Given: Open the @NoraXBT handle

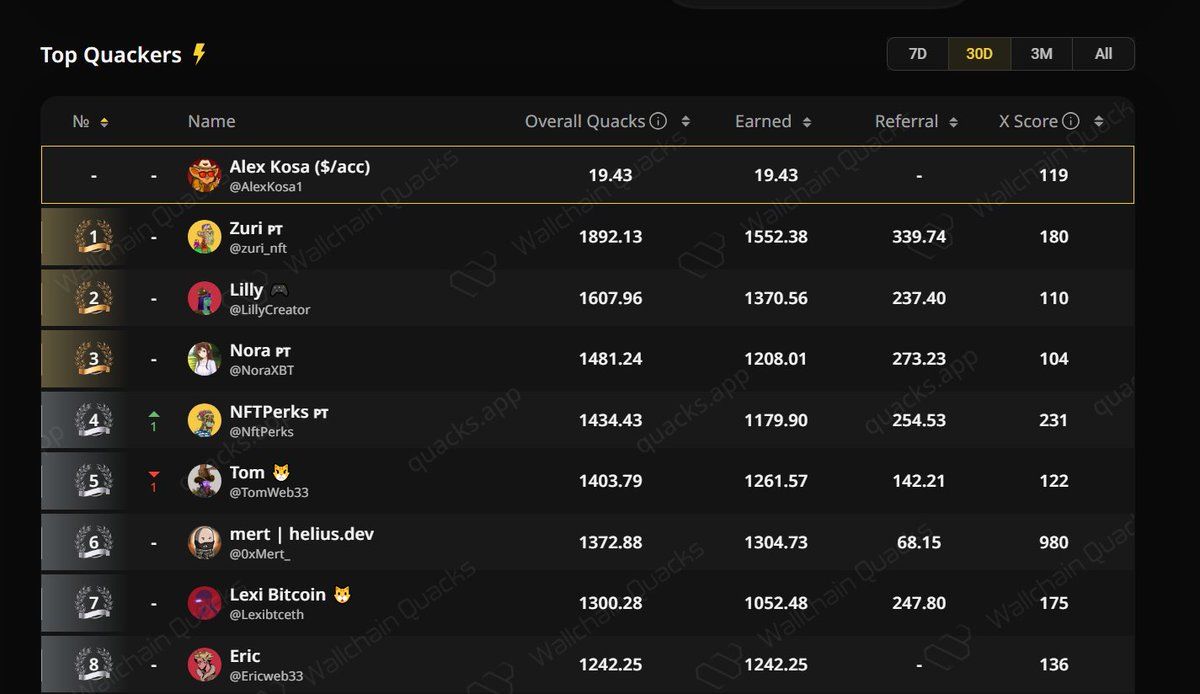Looking at the screenshot, I should pos(262,370).
